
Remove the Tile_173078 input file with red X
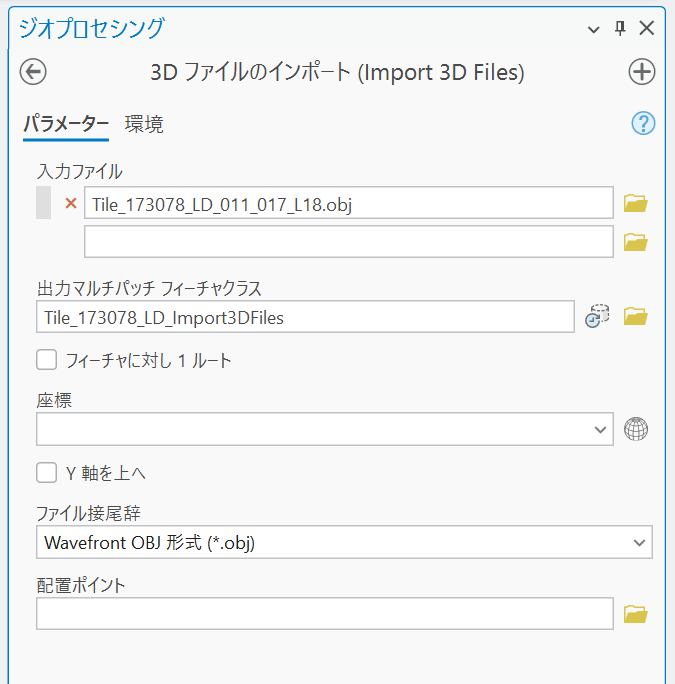pos(70,204)
